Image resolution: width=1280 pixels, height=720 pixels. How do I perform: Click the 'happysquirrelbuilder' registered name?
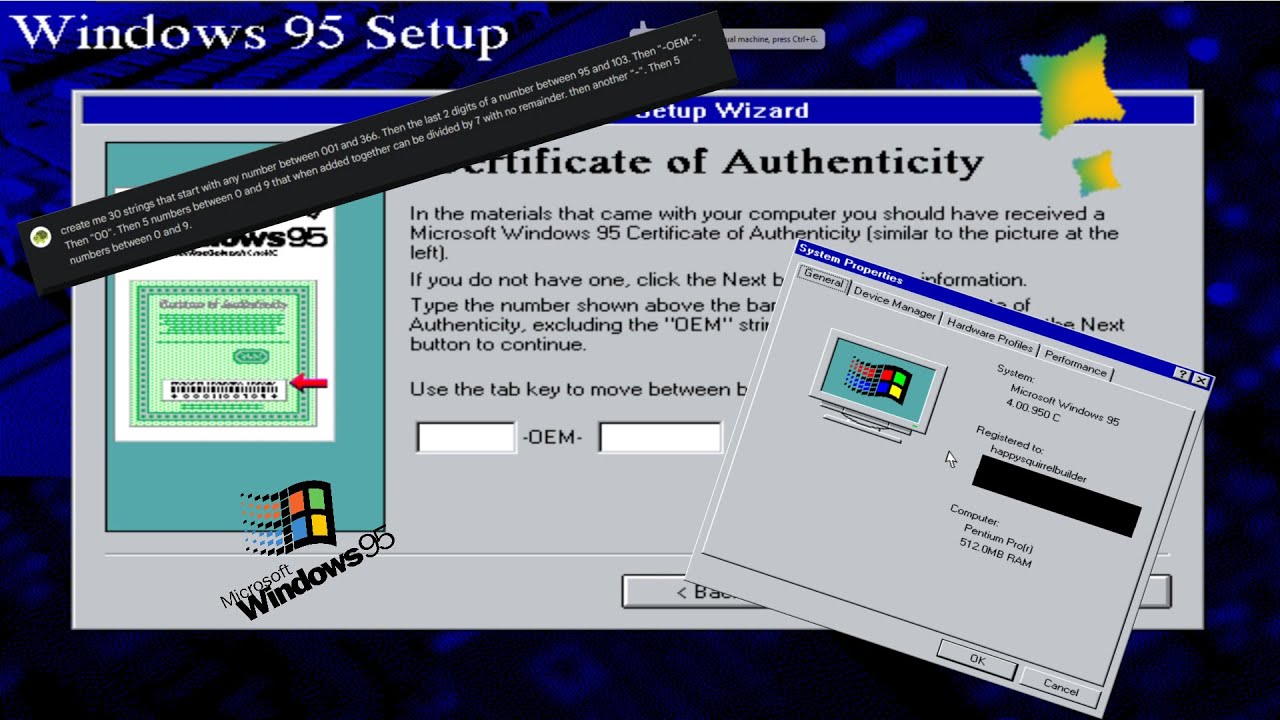[1038, 465]
